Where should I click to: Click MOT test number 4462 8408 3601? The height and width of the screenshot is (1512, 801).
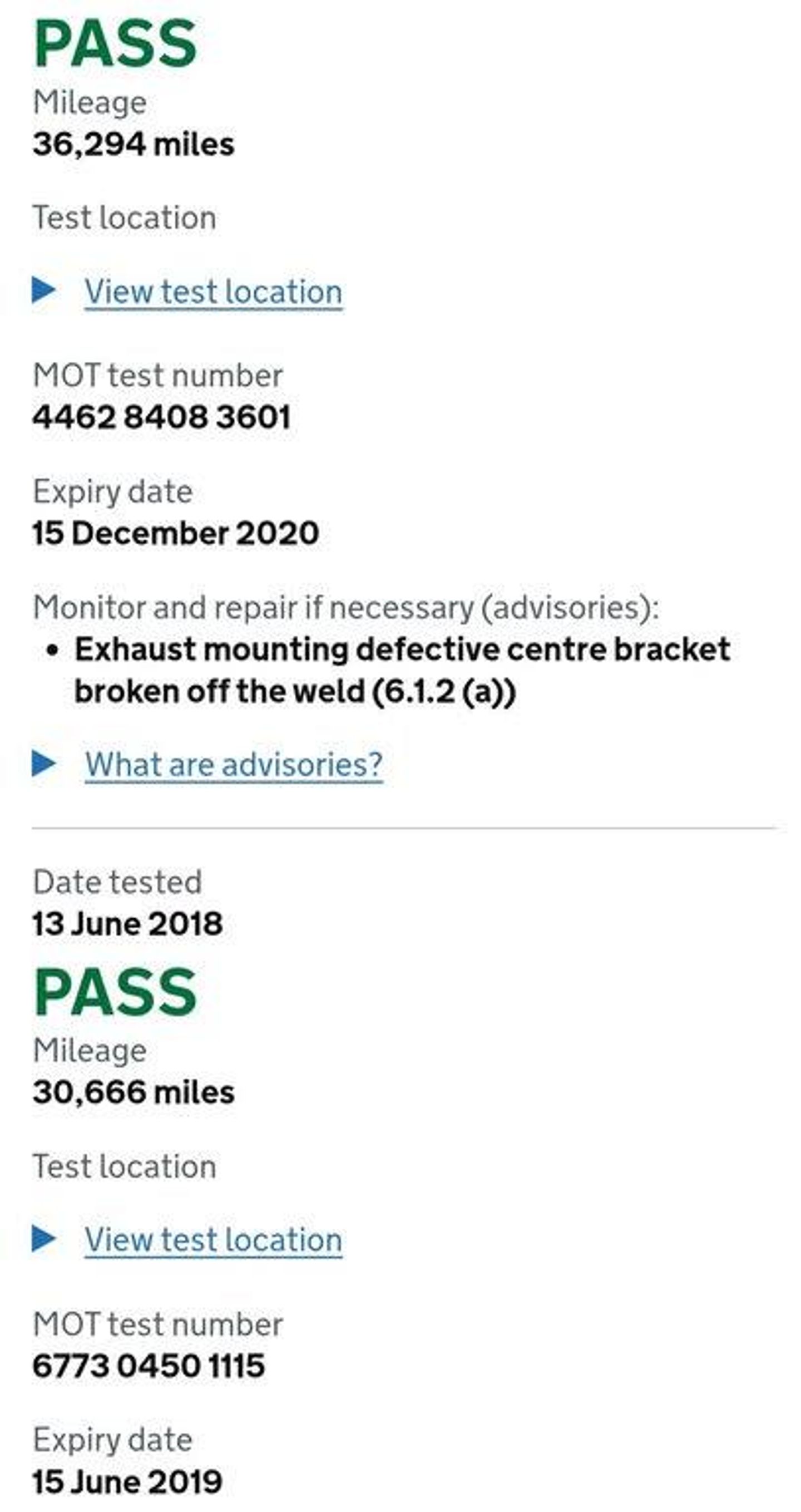(161, 417)
